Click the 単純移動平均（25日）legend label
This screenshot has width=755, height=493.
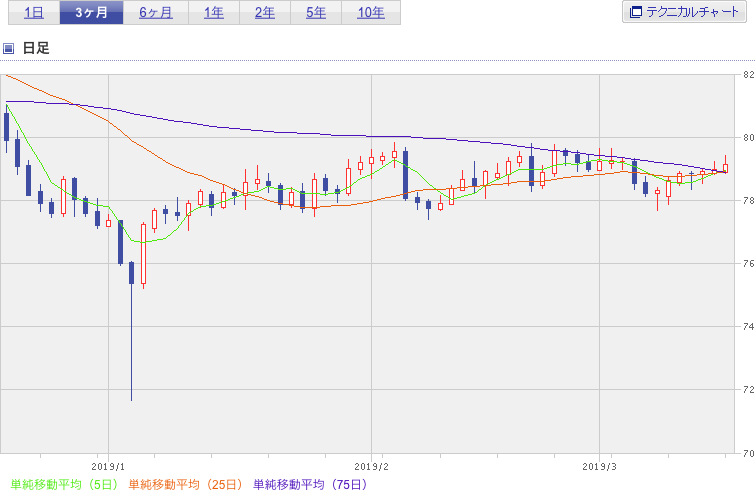coord(185,484)
